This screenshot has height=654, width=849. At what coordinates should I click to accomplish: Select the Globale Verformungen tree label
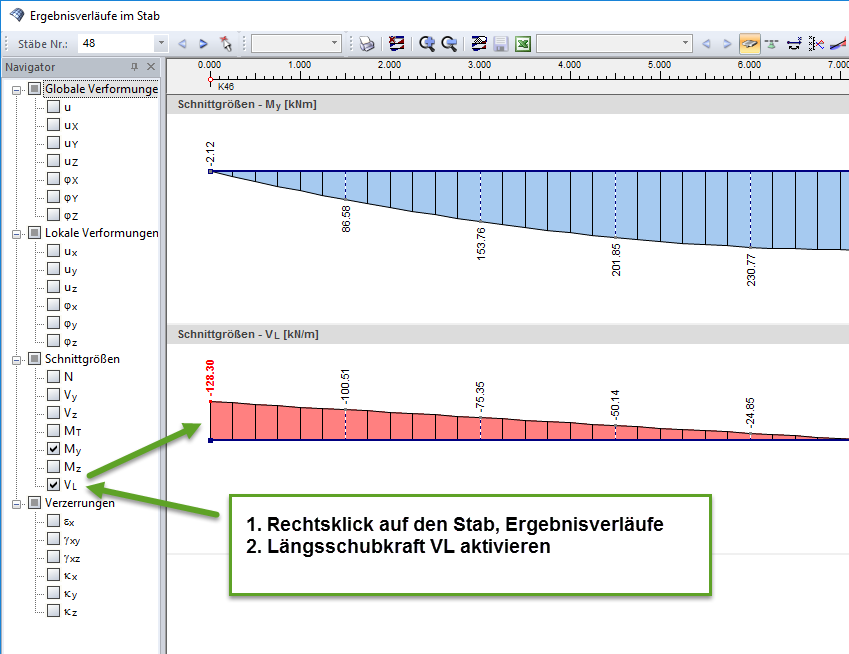tap(101, 89)
